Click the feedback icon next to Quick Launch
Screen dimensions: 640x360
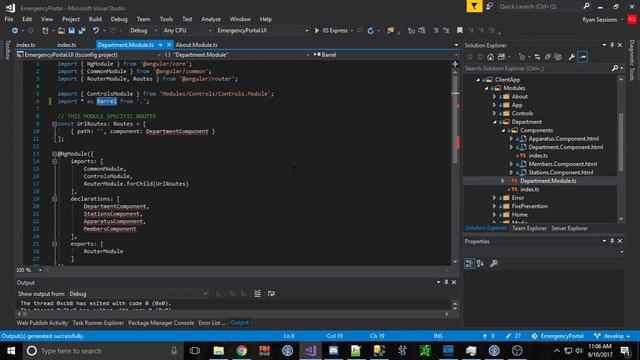[489, 7]
